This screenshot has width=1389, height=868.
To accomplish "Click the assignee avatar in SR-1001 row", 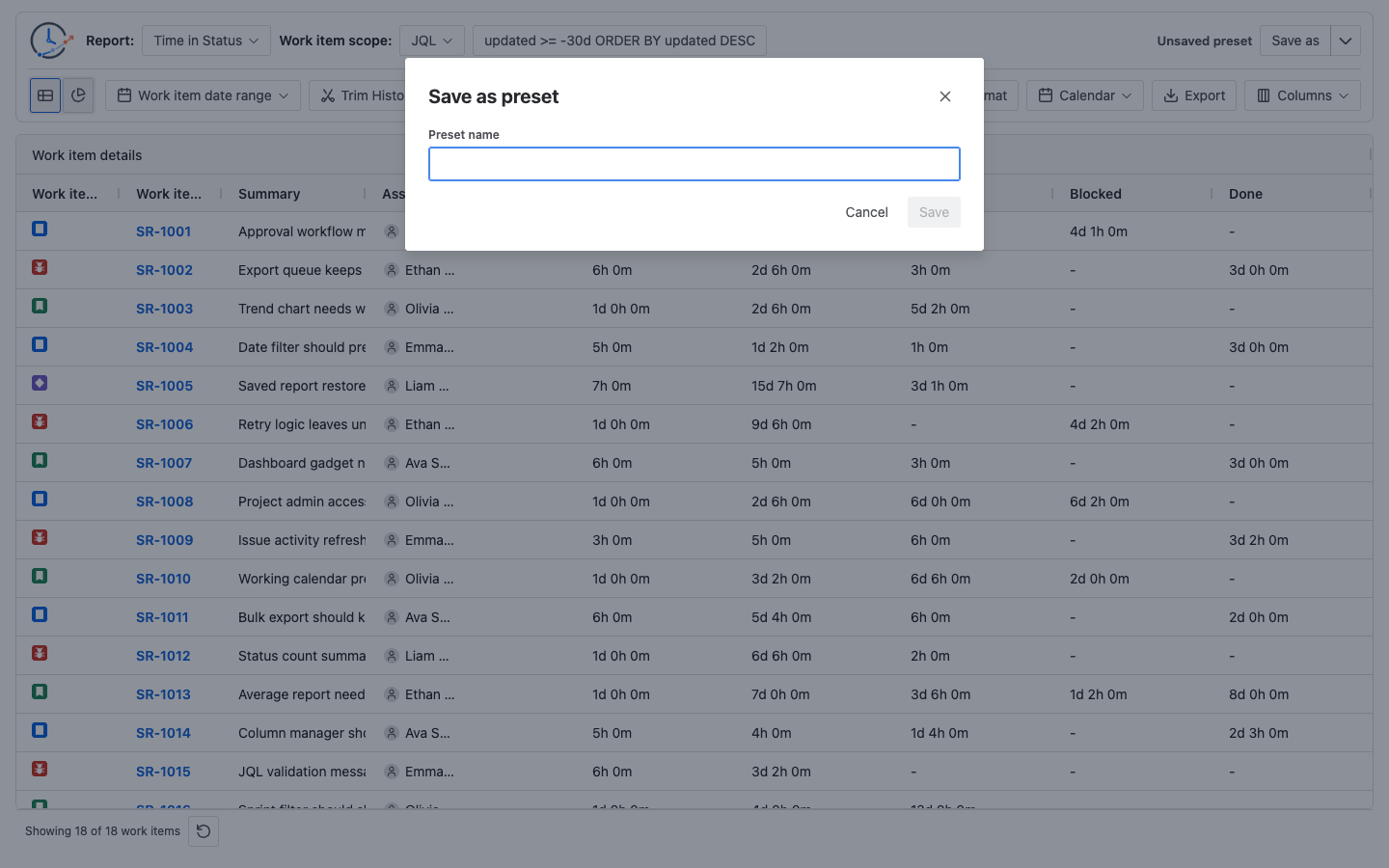I will tap(392, 231).
